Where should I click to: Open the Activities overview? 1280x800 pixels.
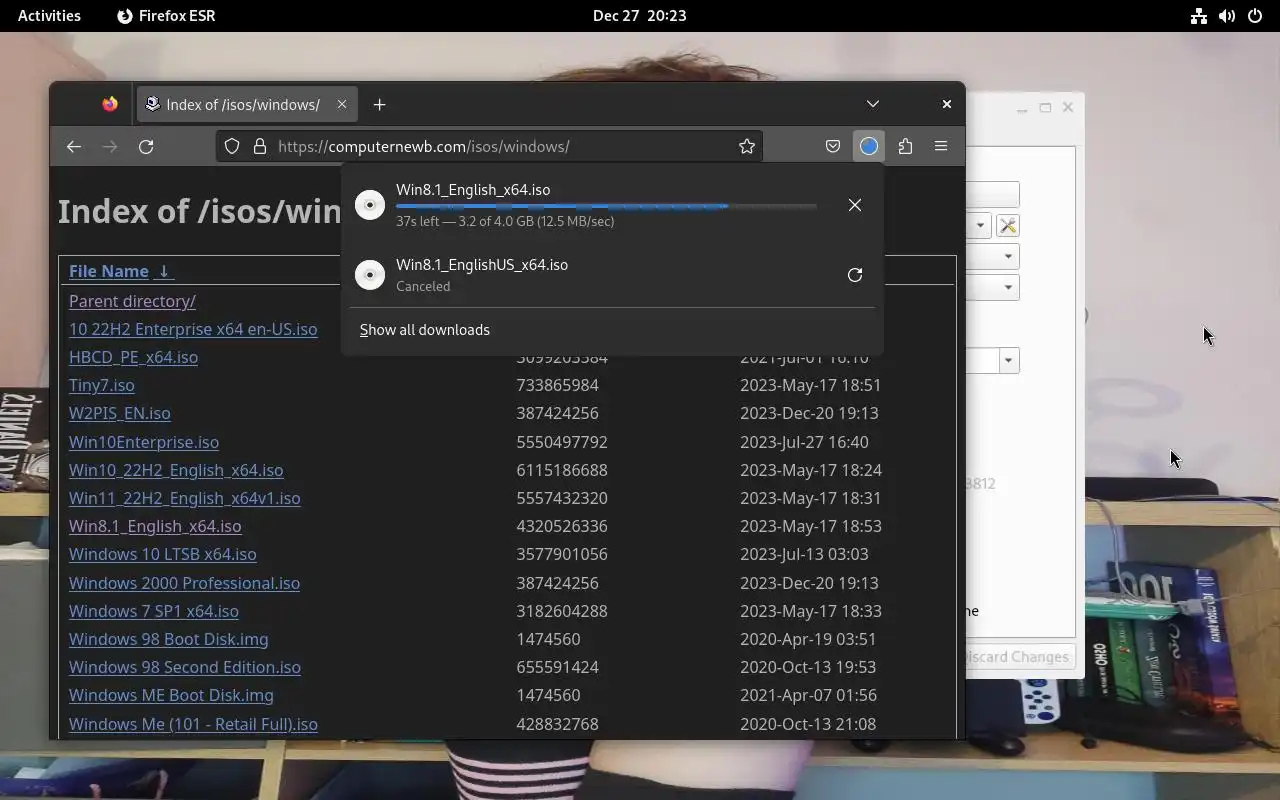click(49, 16)
